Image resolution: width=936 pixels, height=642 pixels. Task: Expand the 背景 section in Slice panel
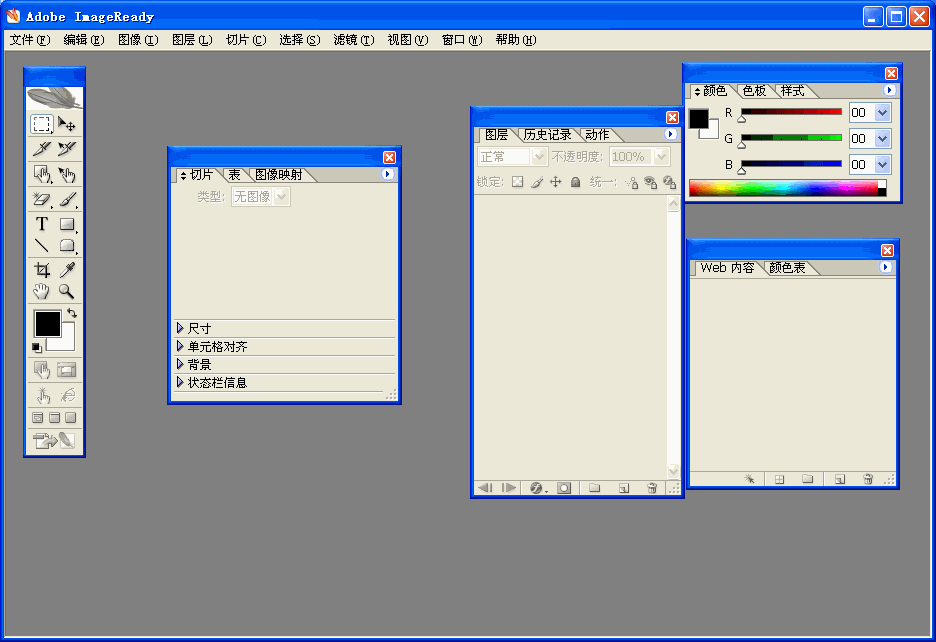[x=200, y=365]
